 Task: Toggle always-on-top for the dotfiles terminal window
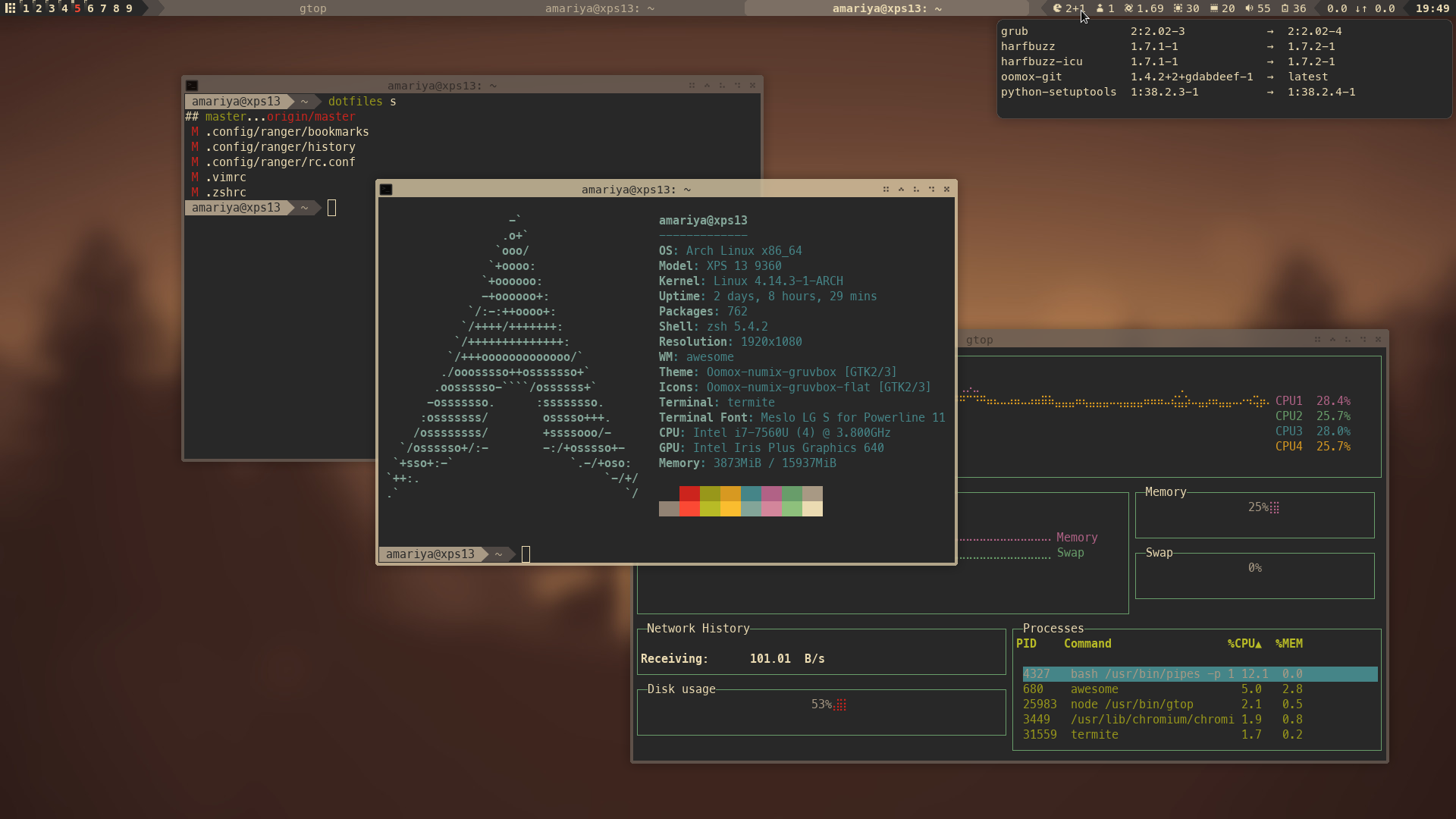click(x=737, y=86)
